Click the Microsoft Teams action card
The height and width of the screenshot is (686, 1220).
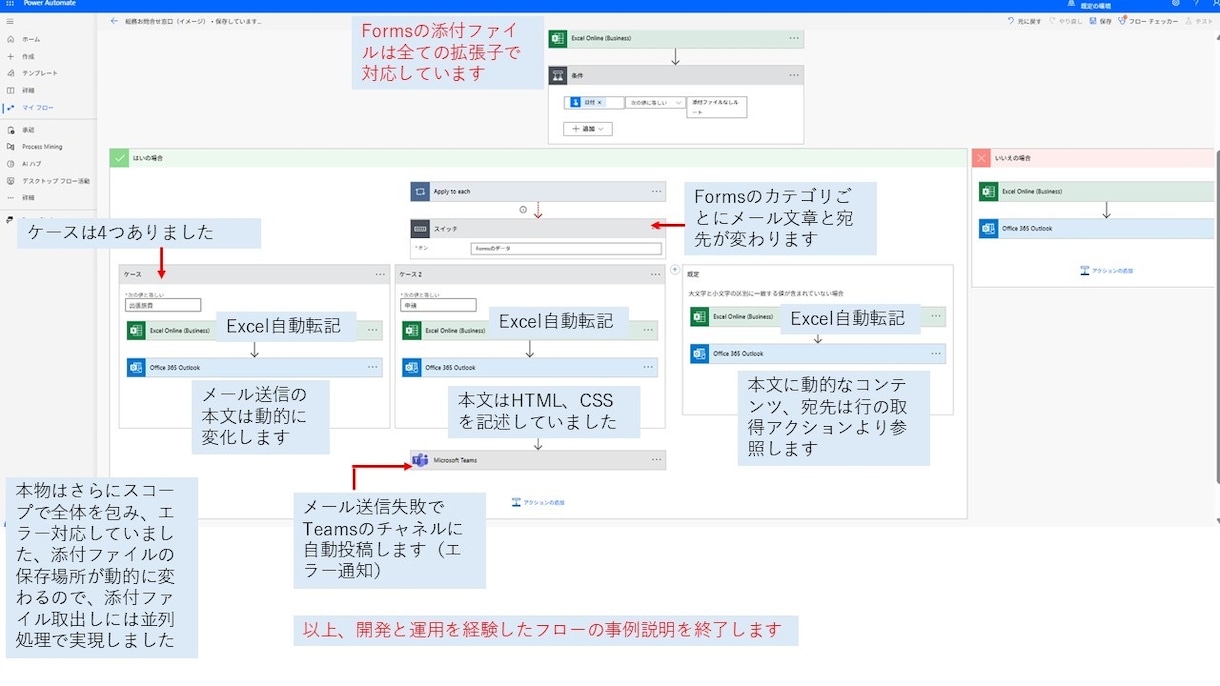coord(538,460)
